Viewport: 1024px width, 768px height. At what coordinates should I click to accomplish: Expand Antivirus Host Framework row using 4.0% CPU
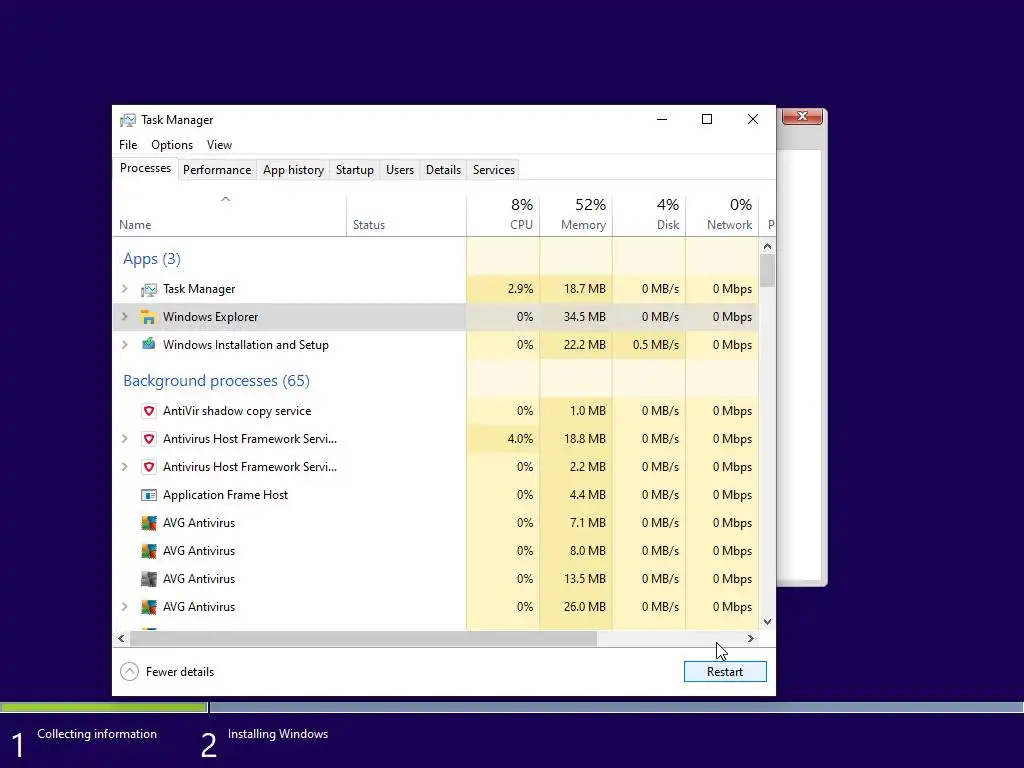(125, 439)
